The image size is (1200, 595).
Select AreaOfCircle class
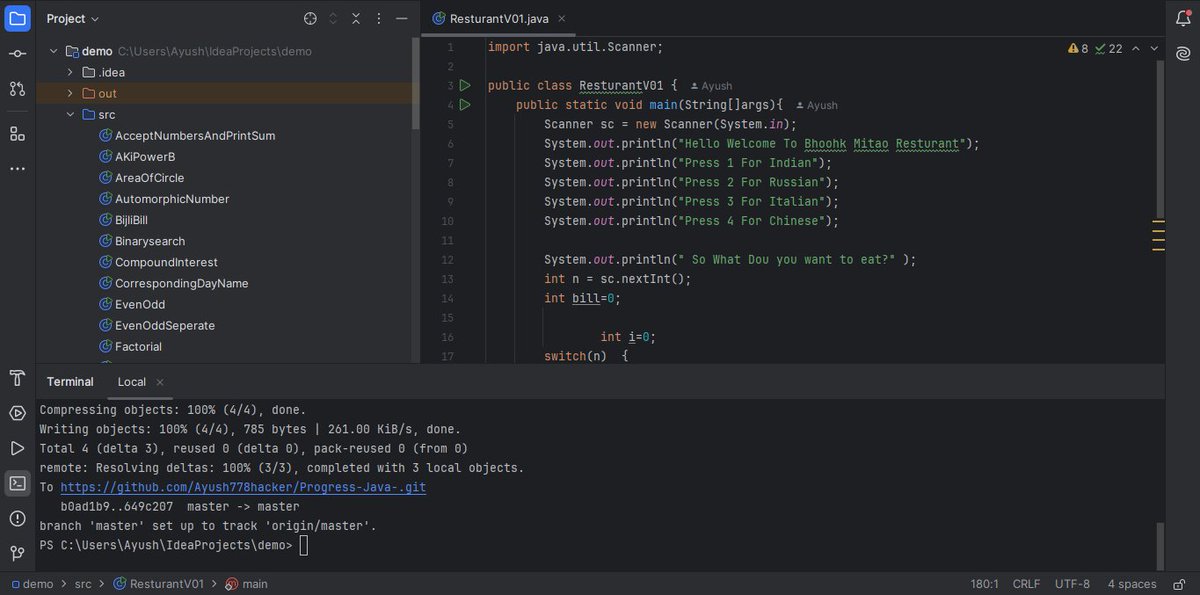(x=141, y=178)
